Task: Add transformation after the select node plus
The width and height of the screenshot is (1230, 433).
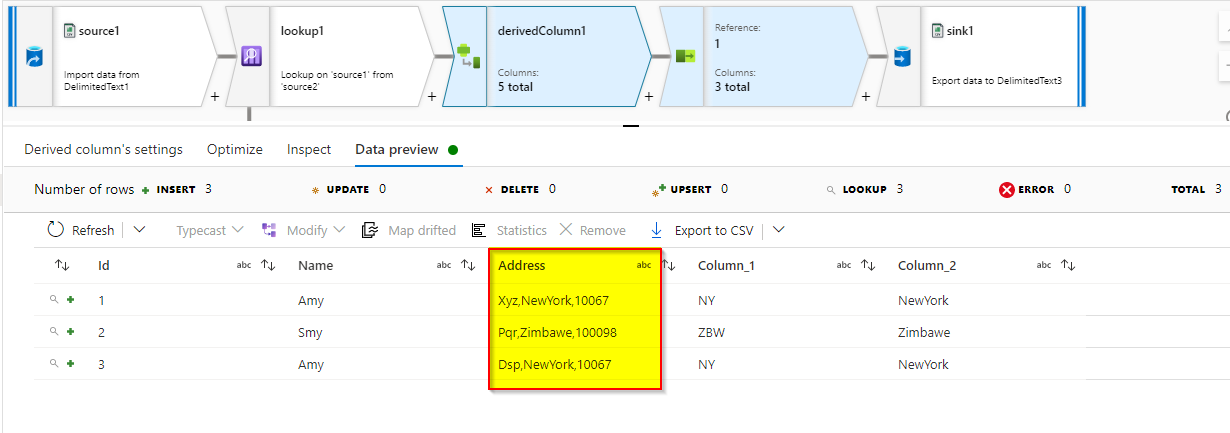Action: [x=866, y=97]
